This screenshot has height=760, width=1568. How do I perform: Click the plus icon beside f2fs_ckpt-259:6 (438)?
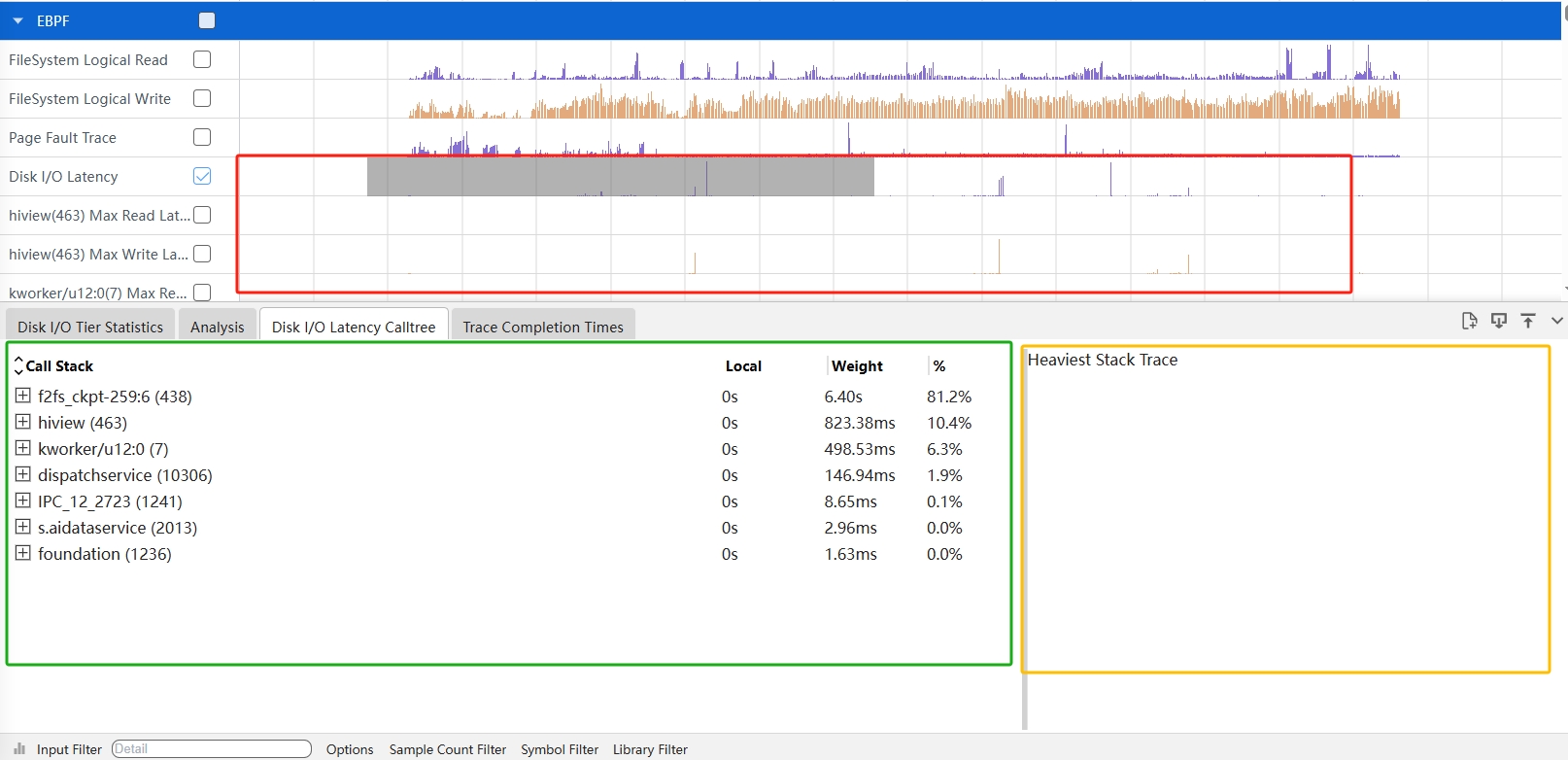23,396
